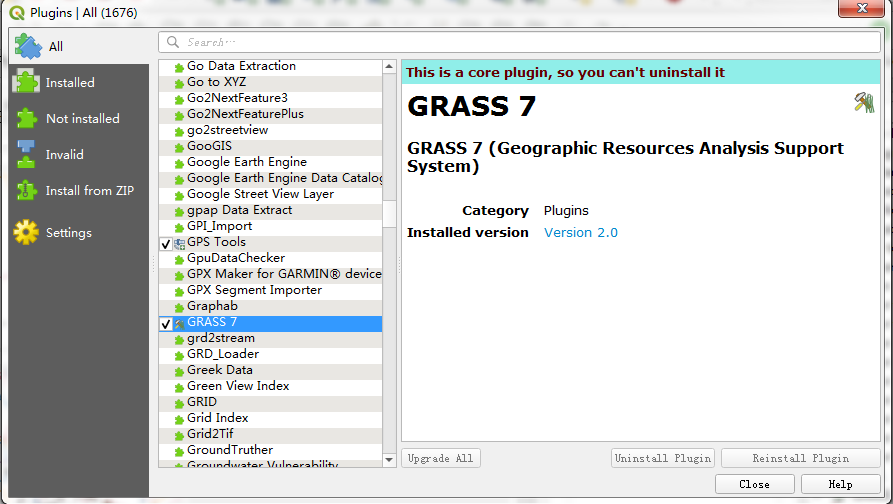Image resolution: width=893 pixels, height=504 pixels.
Task: Click the Invalid plugins icon
Action: pyautogui.click(x=26, y=154)
